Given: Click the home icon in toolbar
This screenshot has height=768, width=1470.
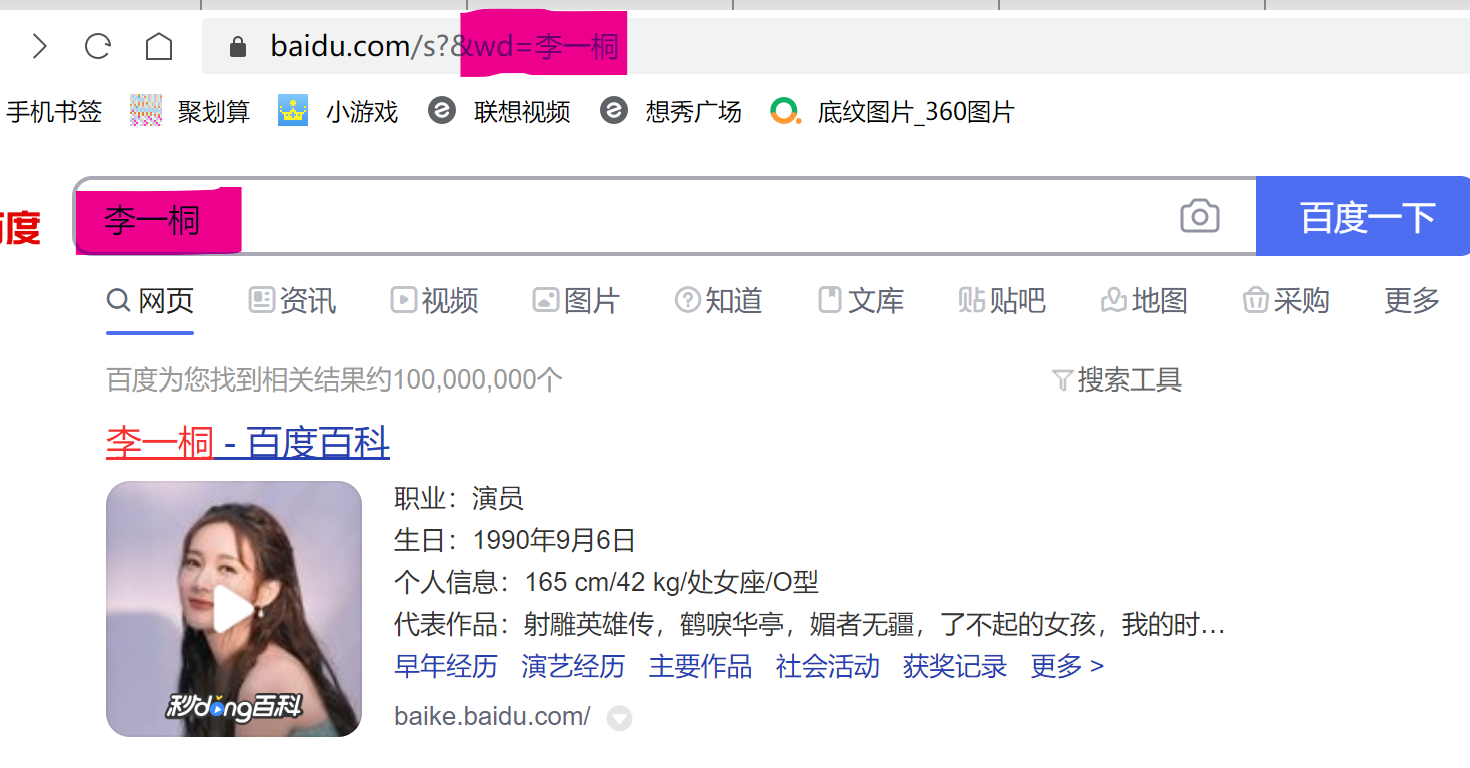Looking at the screenshot, I should tap(158, 45).
